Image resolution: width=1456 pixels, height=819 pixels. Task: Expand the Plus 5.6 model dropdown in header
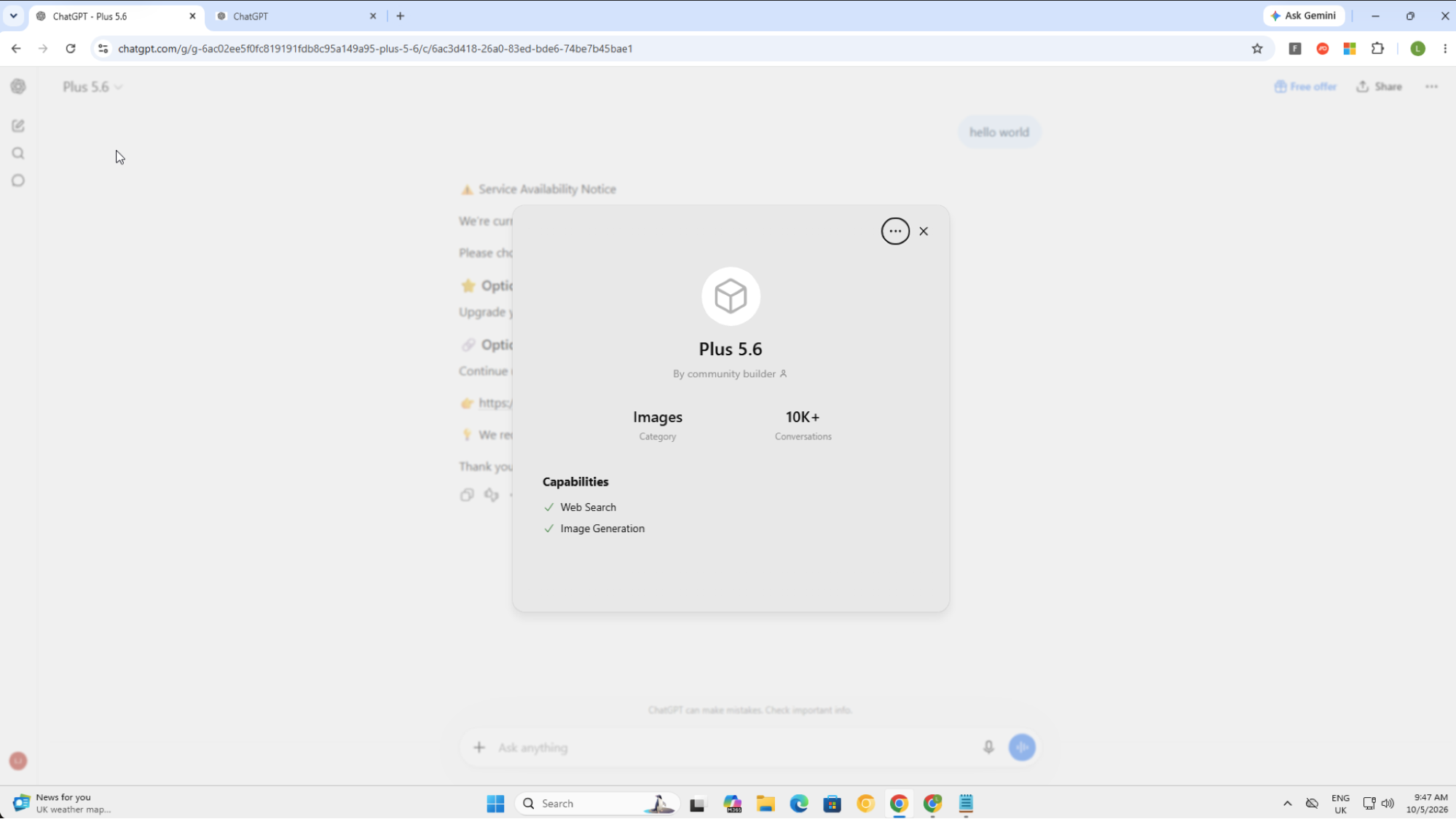pos(93,87)
